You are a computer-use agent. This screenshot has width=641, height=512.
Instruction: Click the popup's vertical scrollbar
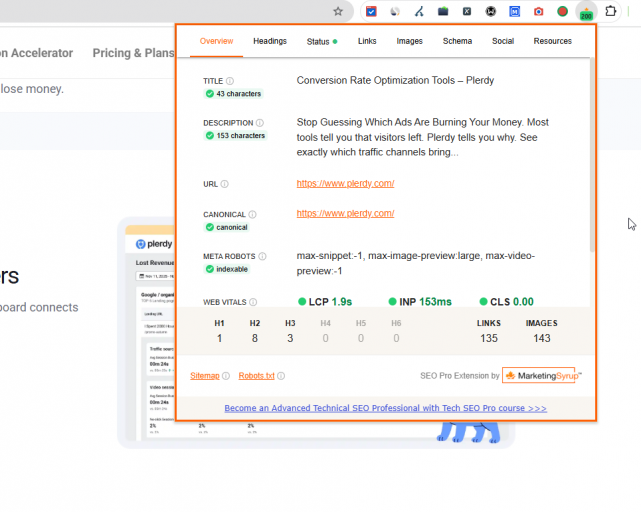pos(592,155)
